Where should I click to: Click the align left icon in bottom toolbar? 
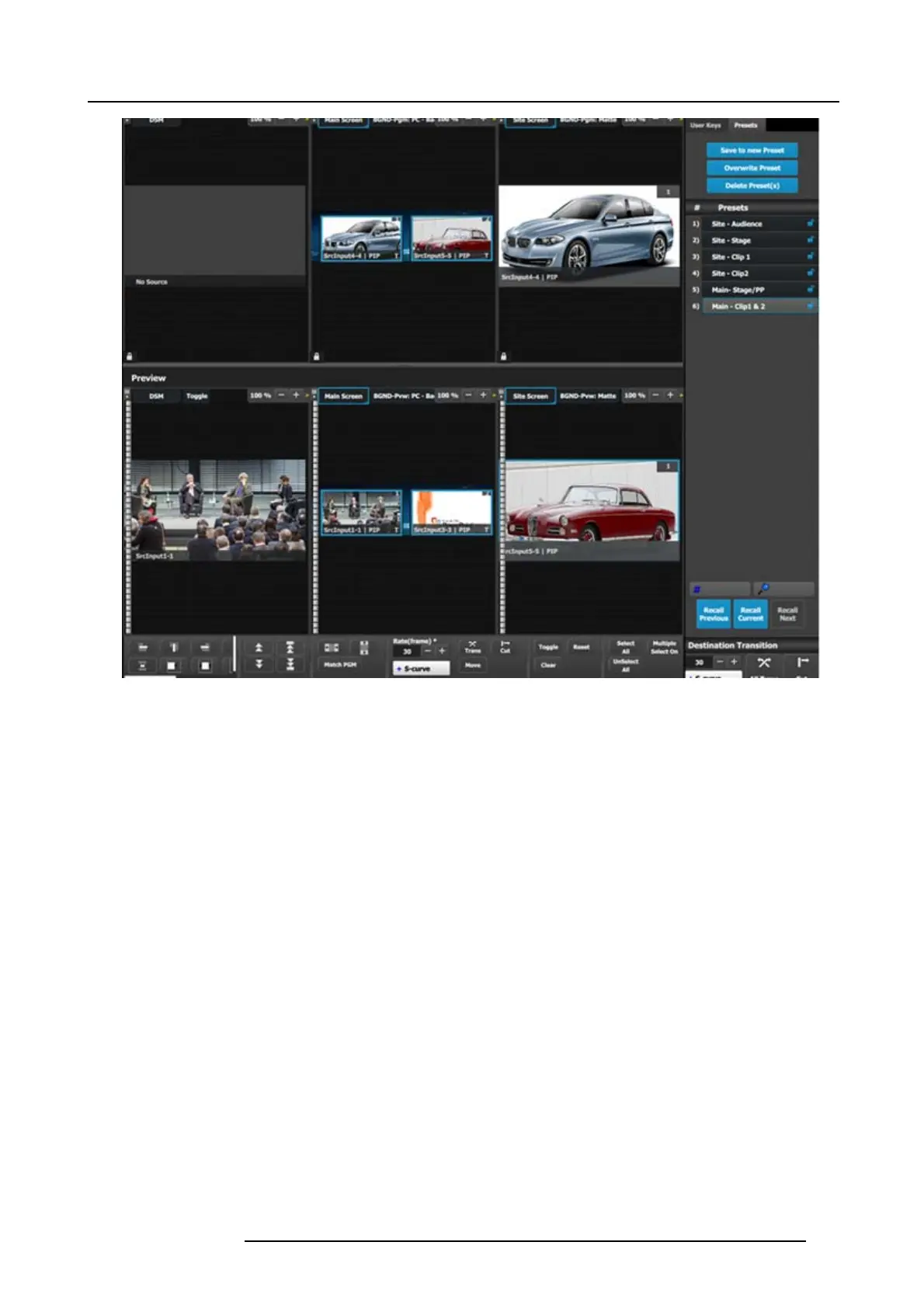coord(143,647)
